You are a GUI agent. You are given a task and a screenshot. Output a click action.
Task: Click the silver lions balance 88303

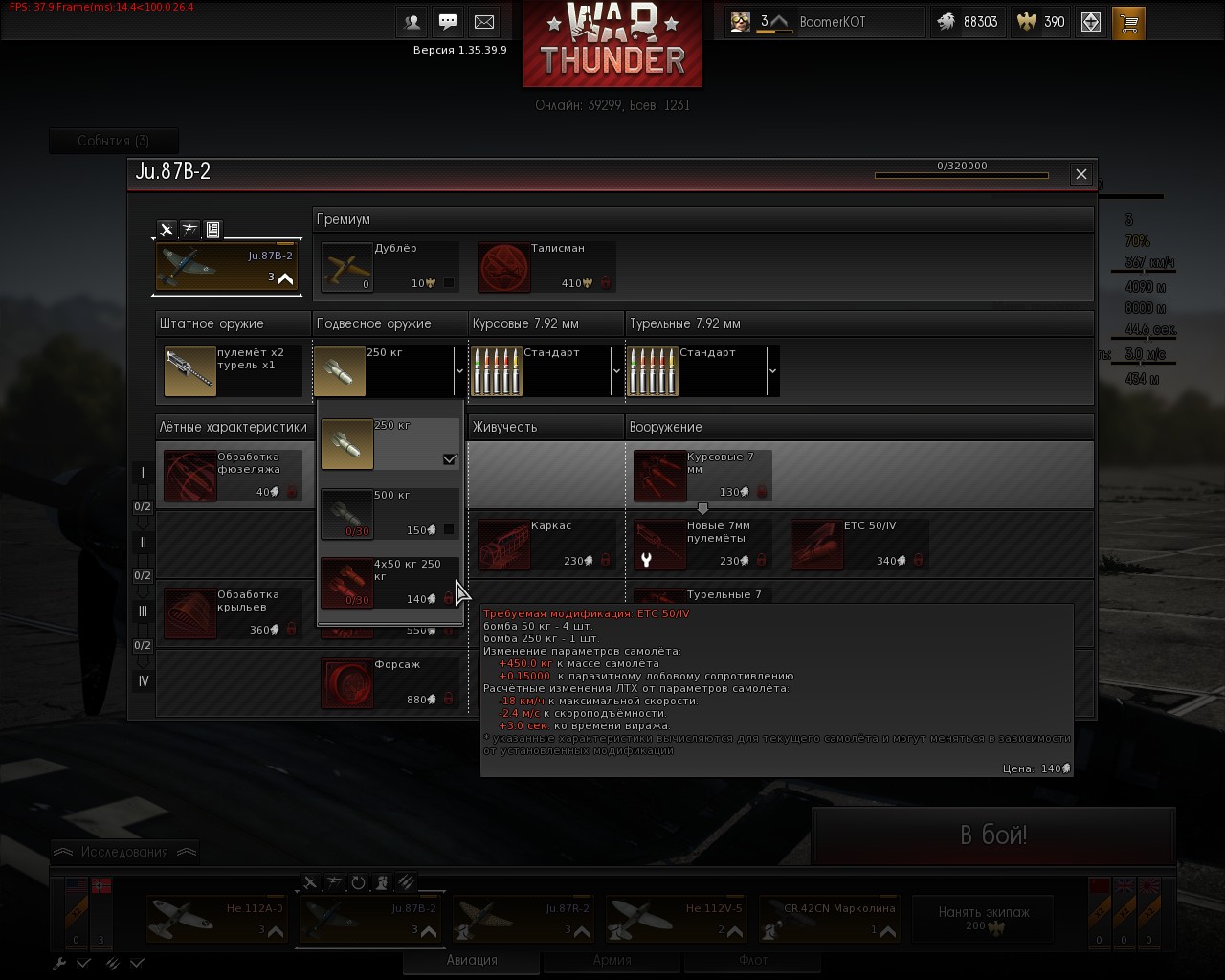point(969,22)
